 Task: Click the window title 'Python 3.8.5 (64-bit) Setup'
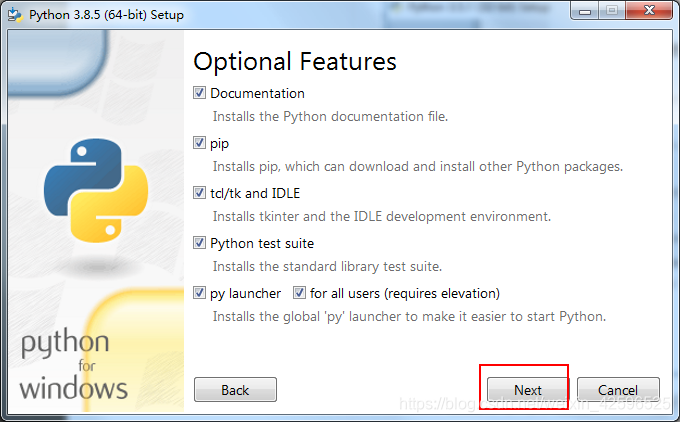(x=106, y=15)
